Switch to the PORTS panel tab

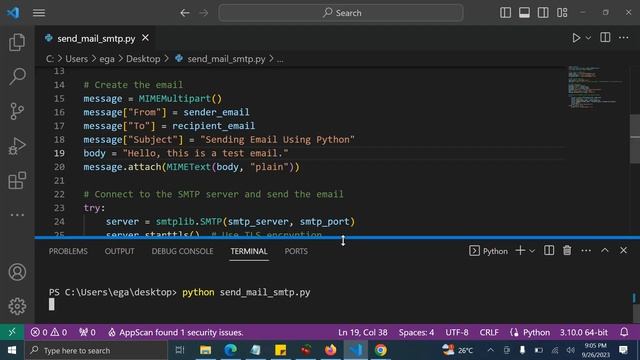point(296,251)
